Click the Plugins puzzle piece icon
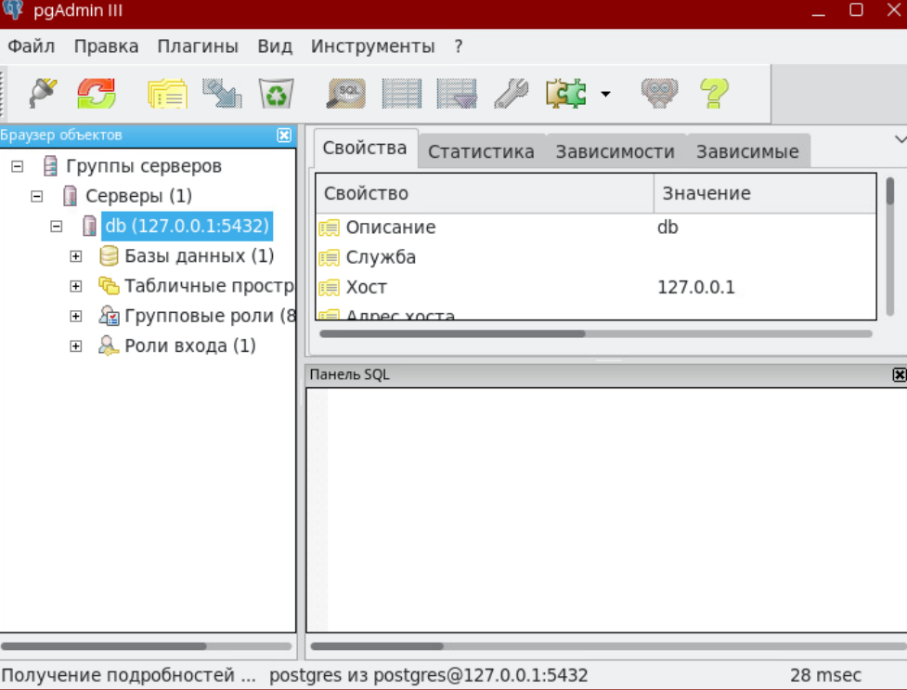 pos(566,93)
